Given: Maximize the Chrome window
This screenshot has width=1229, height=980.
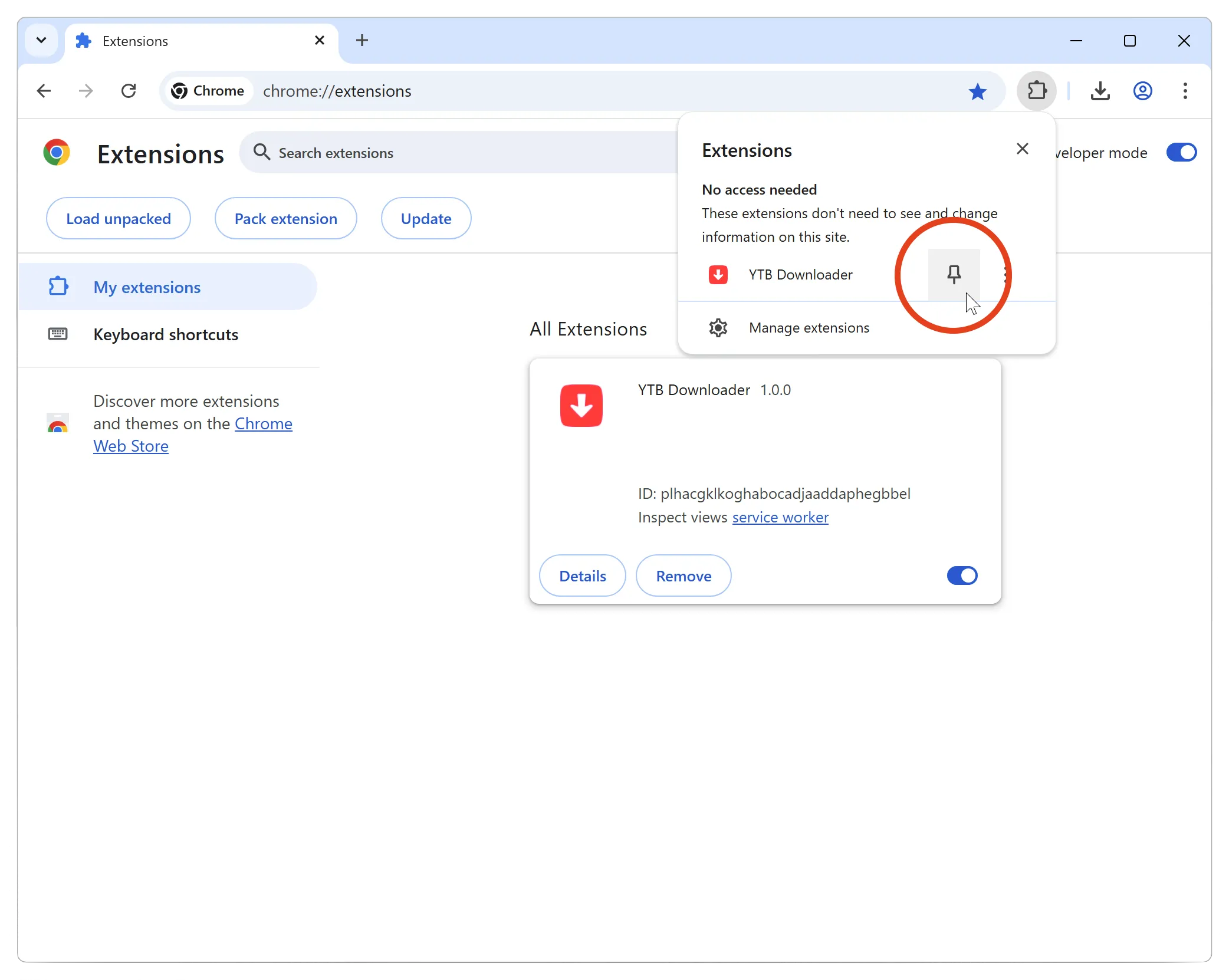Looking at the screenshot, I should [x=1129, y=41].
